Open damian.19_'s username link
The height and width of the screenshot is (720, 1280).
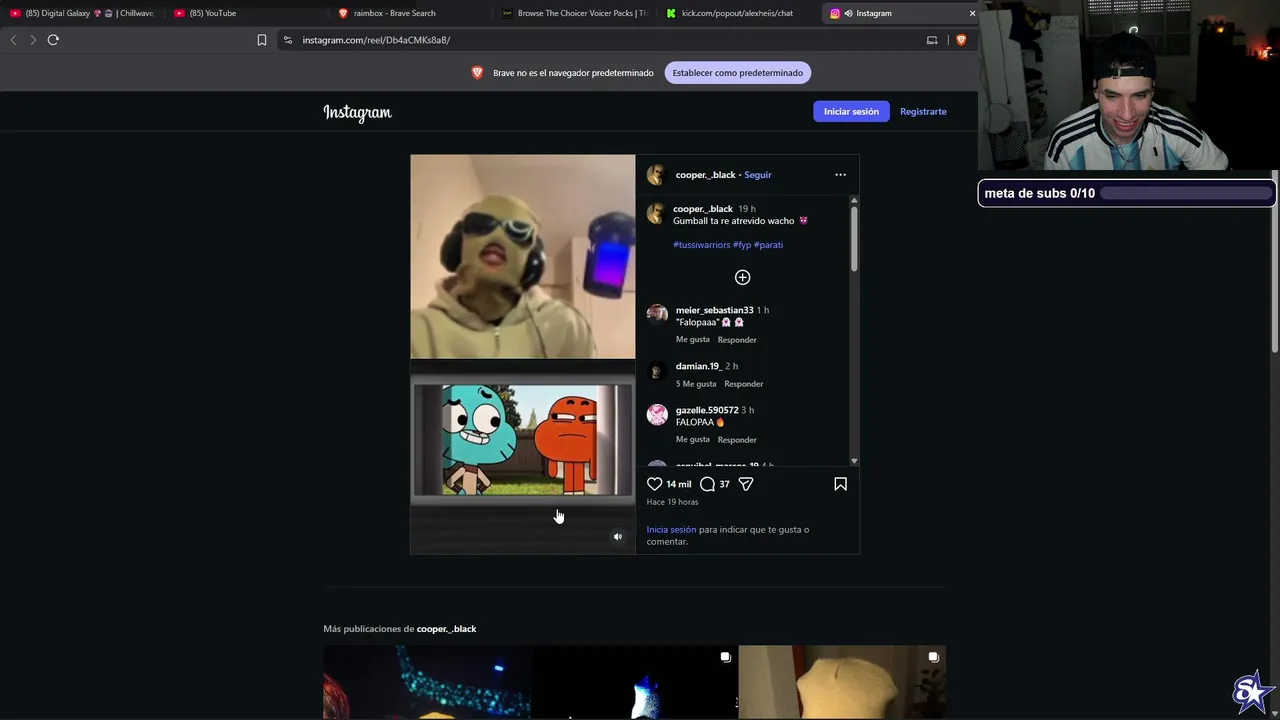click(698, 367)
